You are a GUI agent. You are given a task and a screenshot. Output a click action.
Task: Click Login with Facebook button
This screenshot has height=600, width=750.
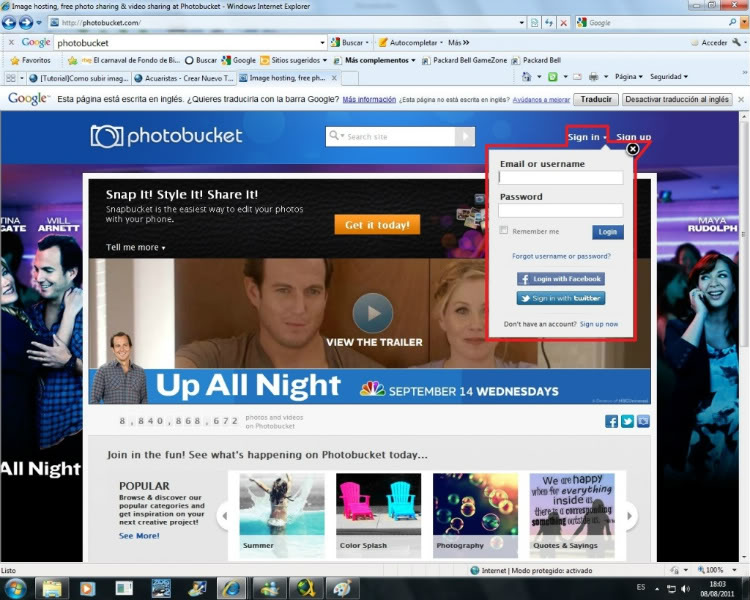(561, 279)
